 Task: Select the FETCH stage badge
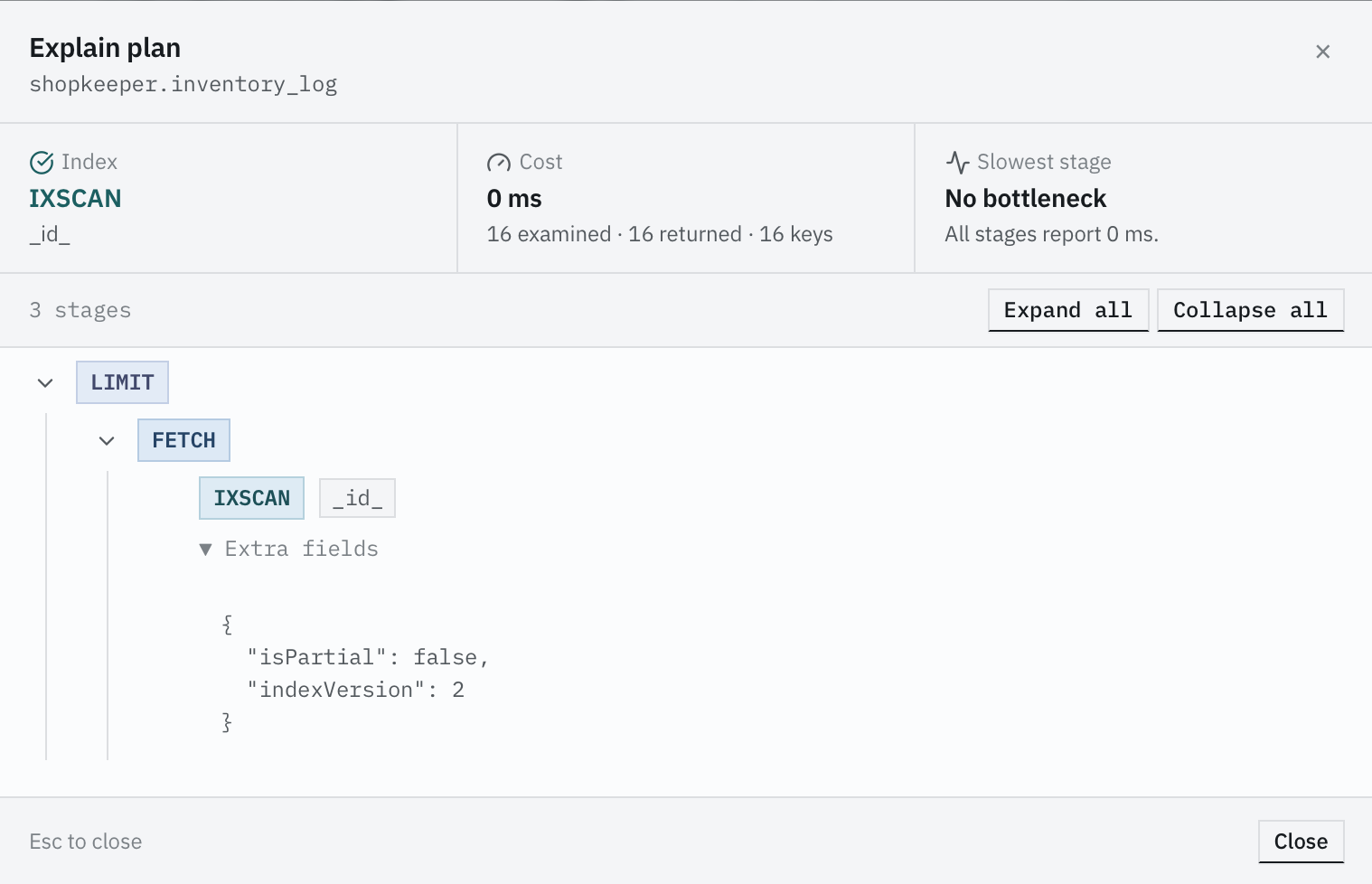point(183,440)
